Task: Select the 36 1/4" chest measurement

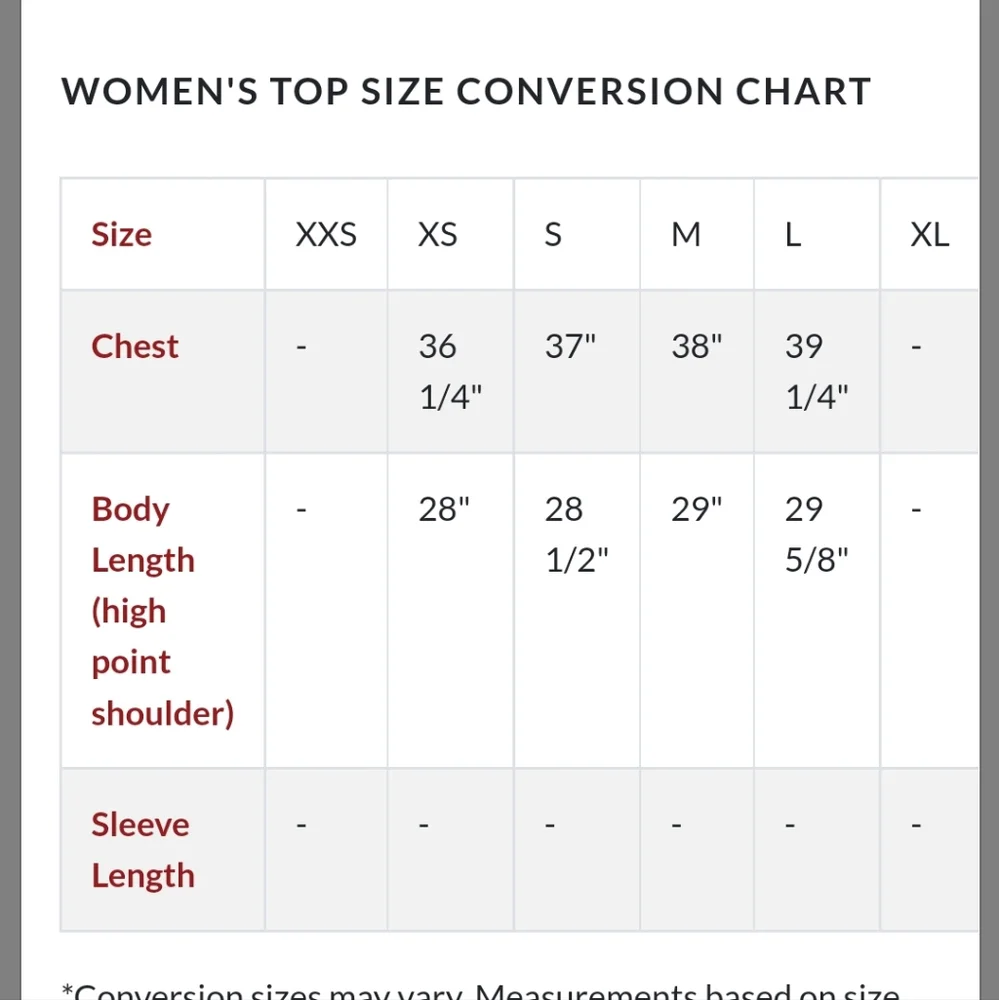Action: pyautogui.click(x=450, y=372)
